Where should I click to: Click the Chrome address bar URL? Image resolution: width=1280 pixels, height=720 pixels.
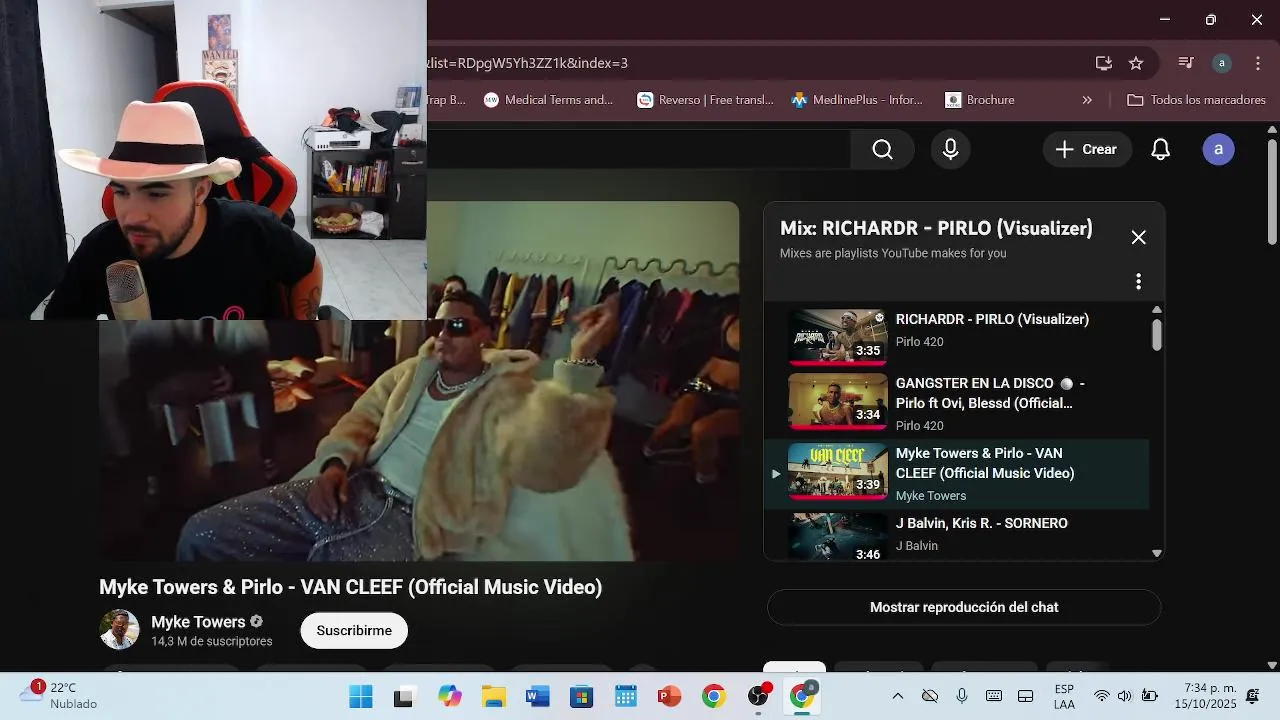527,63
